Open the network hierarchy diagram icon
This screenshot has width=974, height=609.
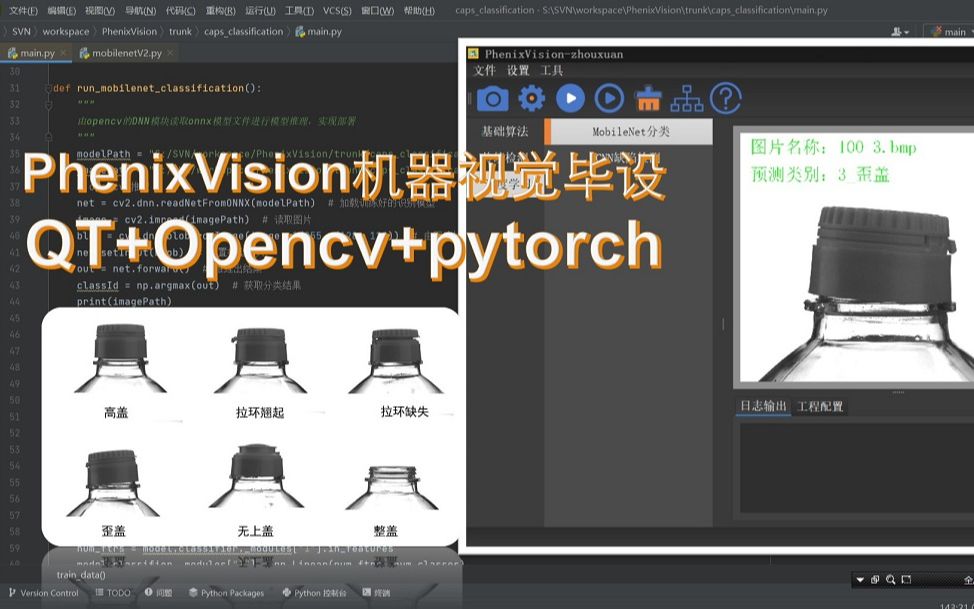click(x=687, y=99)
